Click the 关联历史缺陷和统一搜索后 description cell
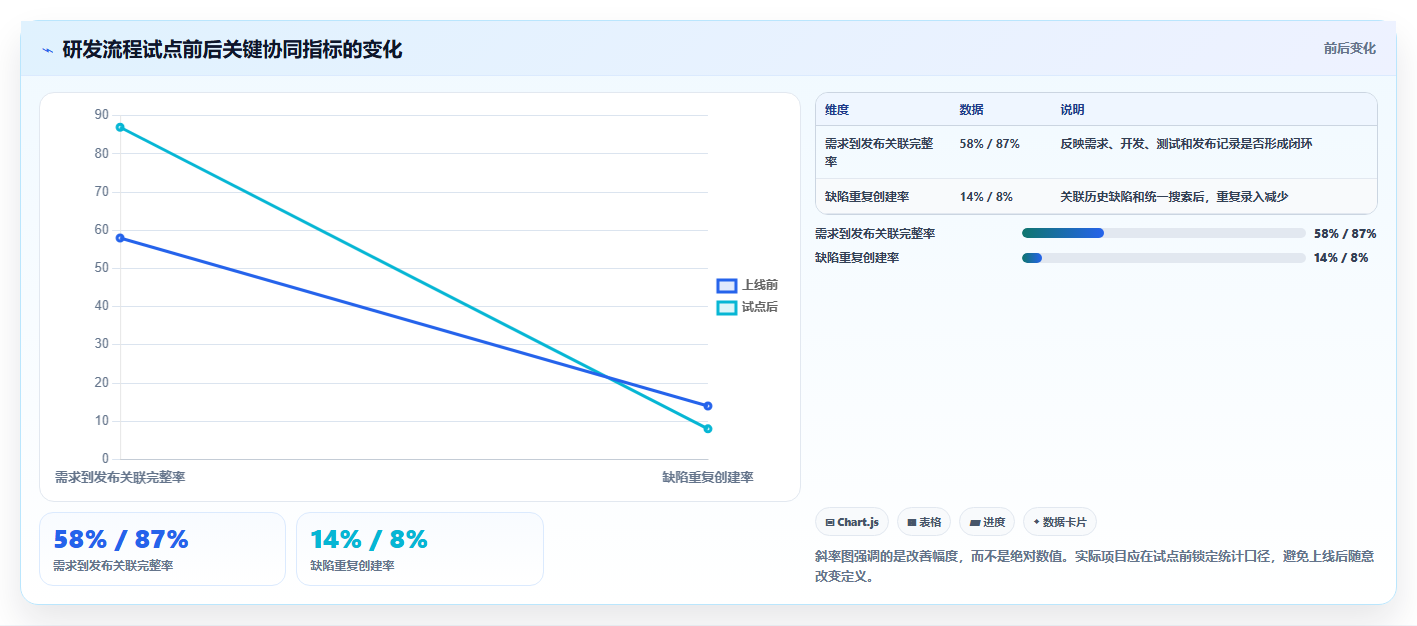Screen dimensions: 1417x626 point(1175,197)
